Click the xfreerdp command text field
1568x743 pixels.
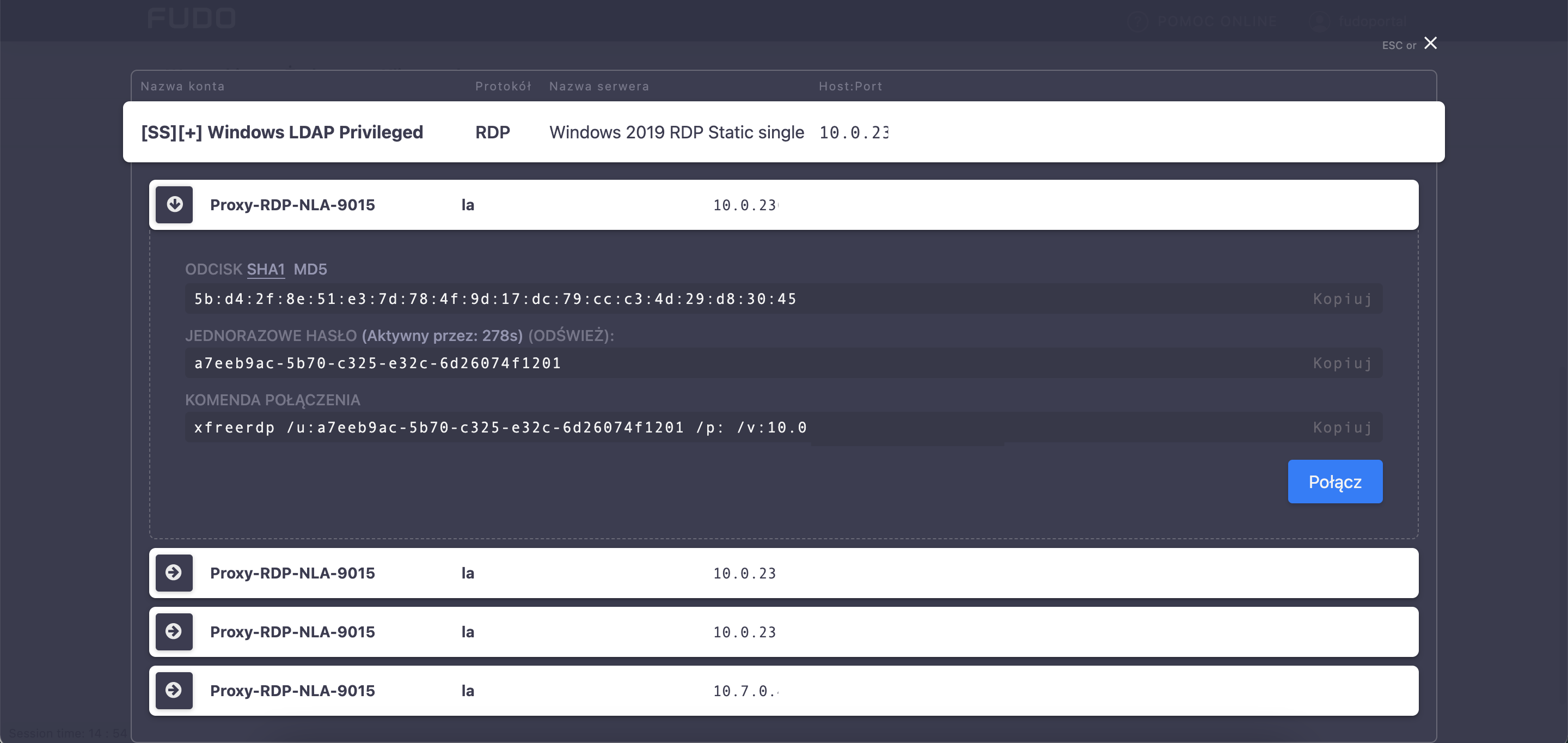(499, 428)
